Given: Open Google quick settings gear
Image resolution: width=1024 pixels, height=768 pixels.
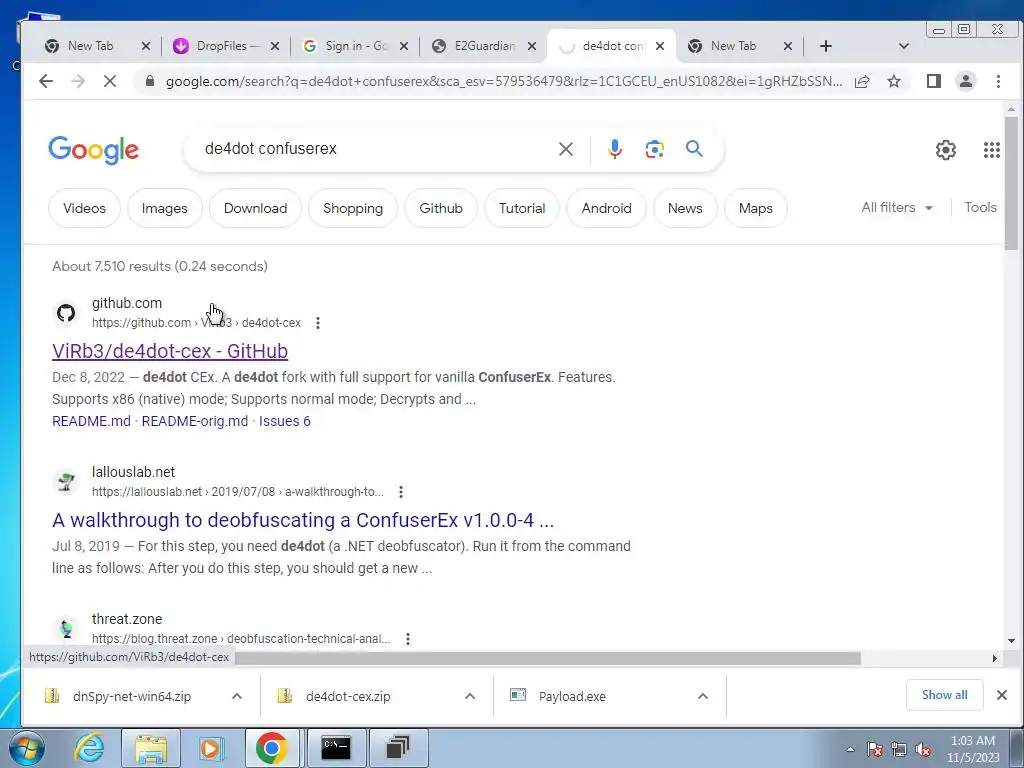Looking at the screenshot, I should (x=946, y=150).
